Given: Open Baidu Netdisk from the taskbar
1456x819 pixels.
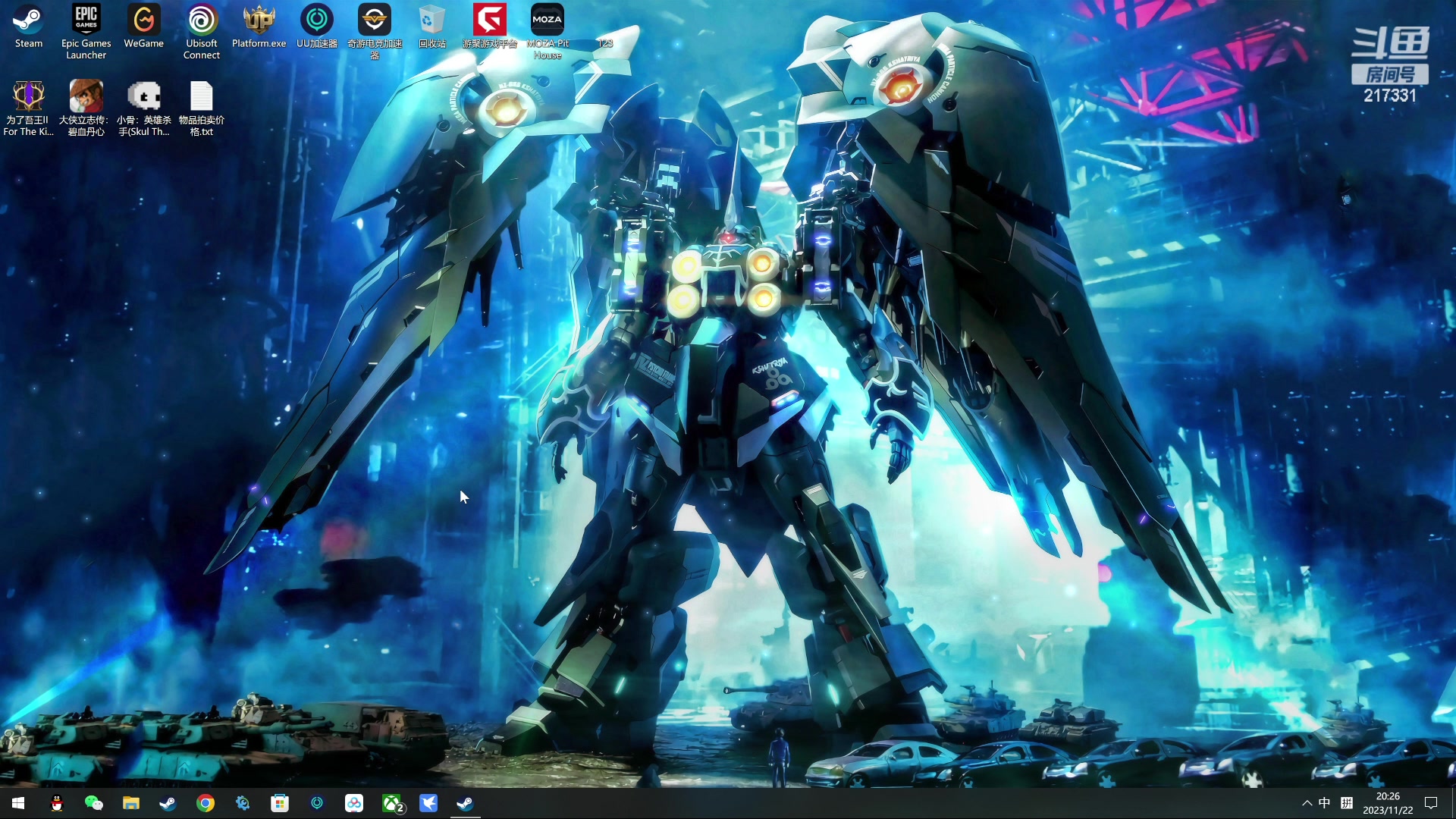Looking at the screenshot, I should [x=354, y=803].
